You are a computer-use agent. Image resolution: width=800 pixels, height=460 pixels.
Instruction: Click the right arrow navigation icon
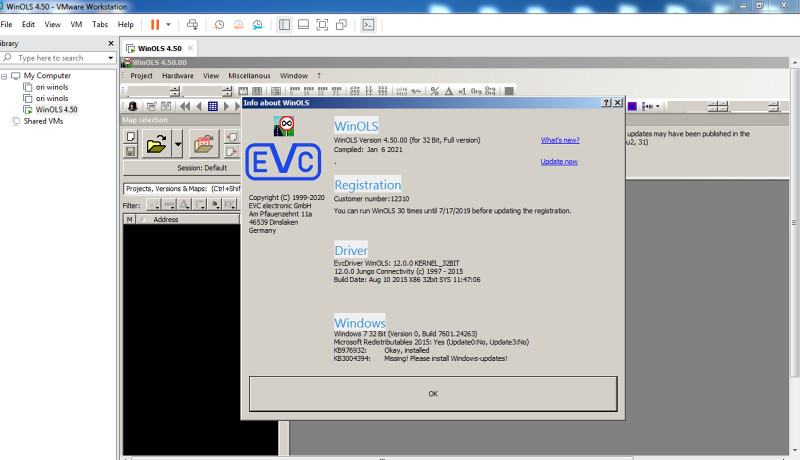[227, 106]
